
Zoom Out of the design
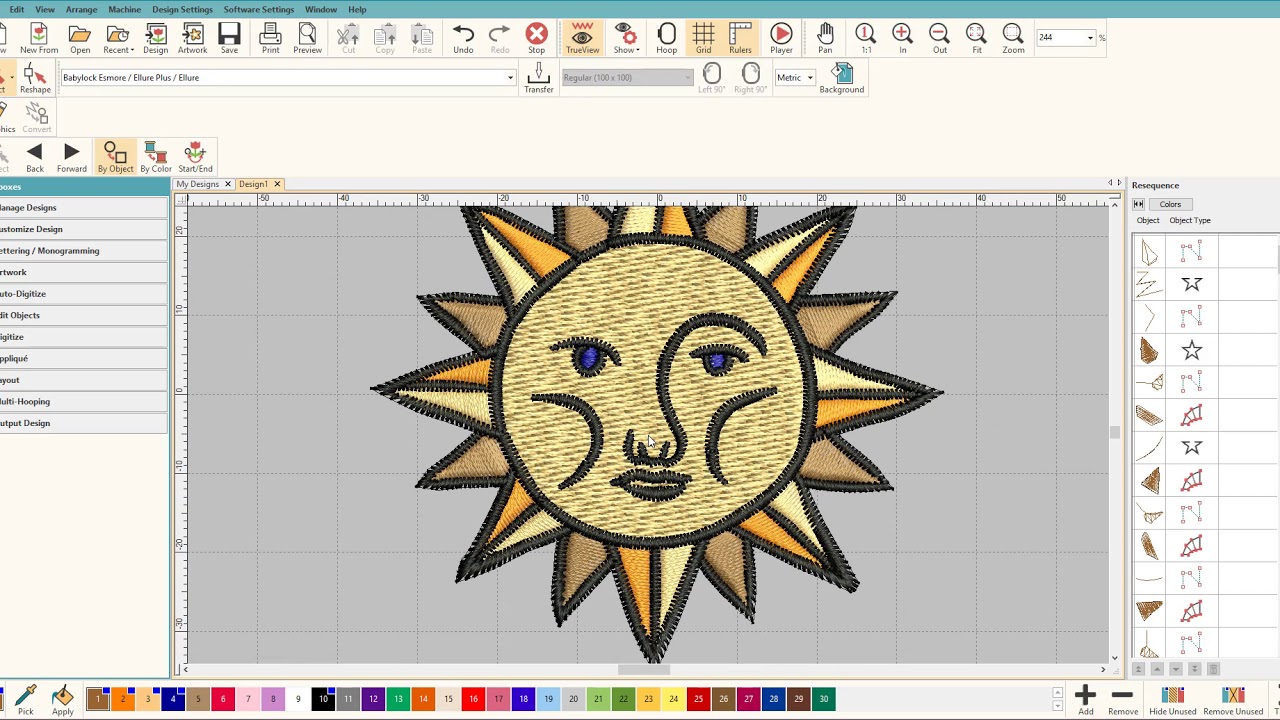click(x=939, y=39)
